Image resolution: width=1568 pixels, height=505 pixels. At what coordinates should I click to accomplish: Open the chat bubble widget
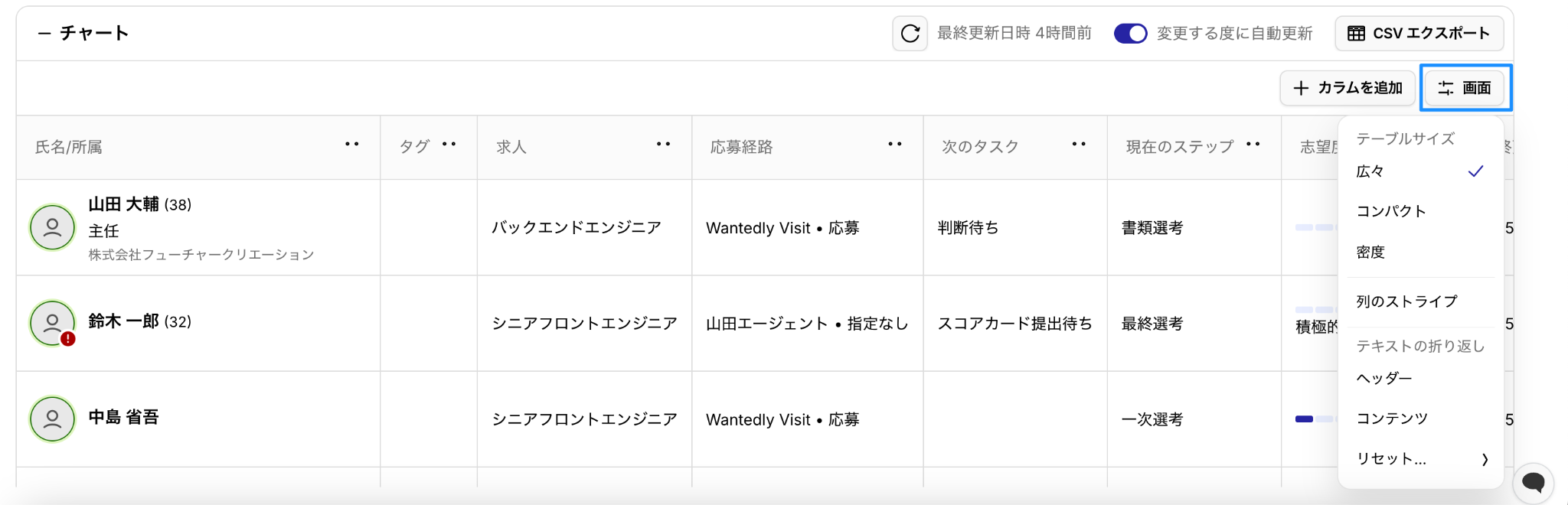(x=1533, y=482)
